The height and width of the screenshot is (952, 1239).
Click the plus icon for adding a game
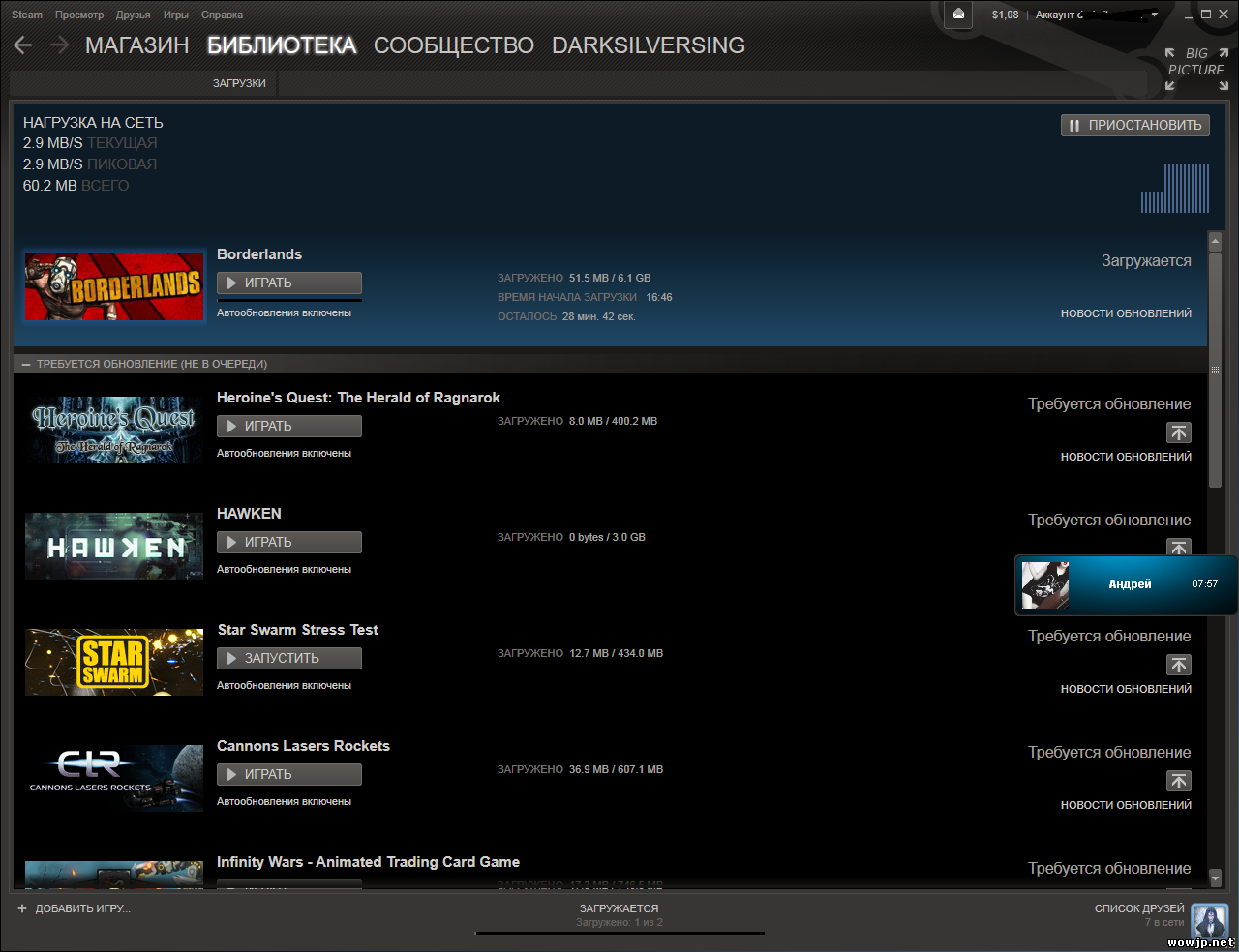click(22, 908)
